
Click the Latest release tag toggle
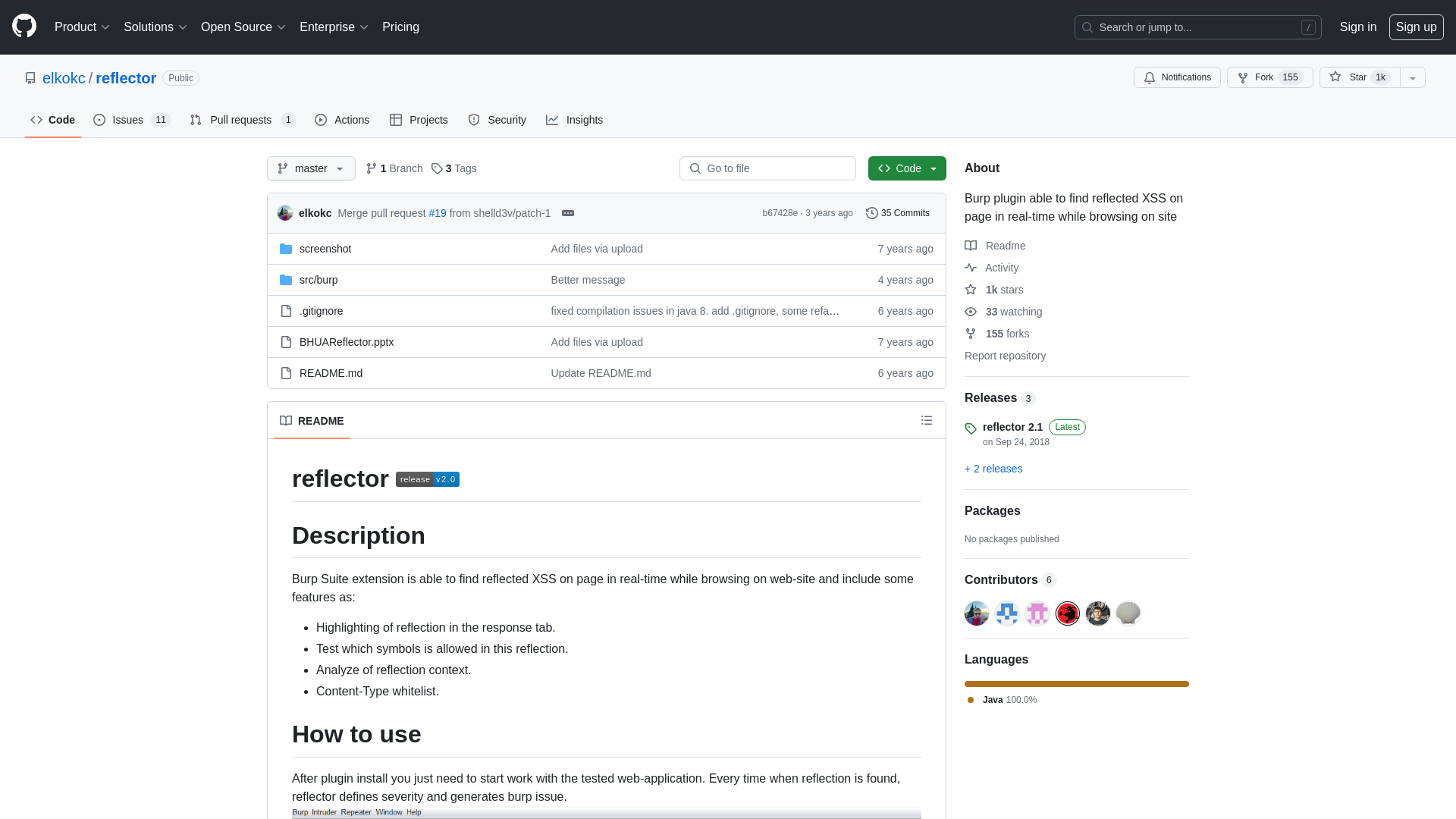click(1067, 427)
